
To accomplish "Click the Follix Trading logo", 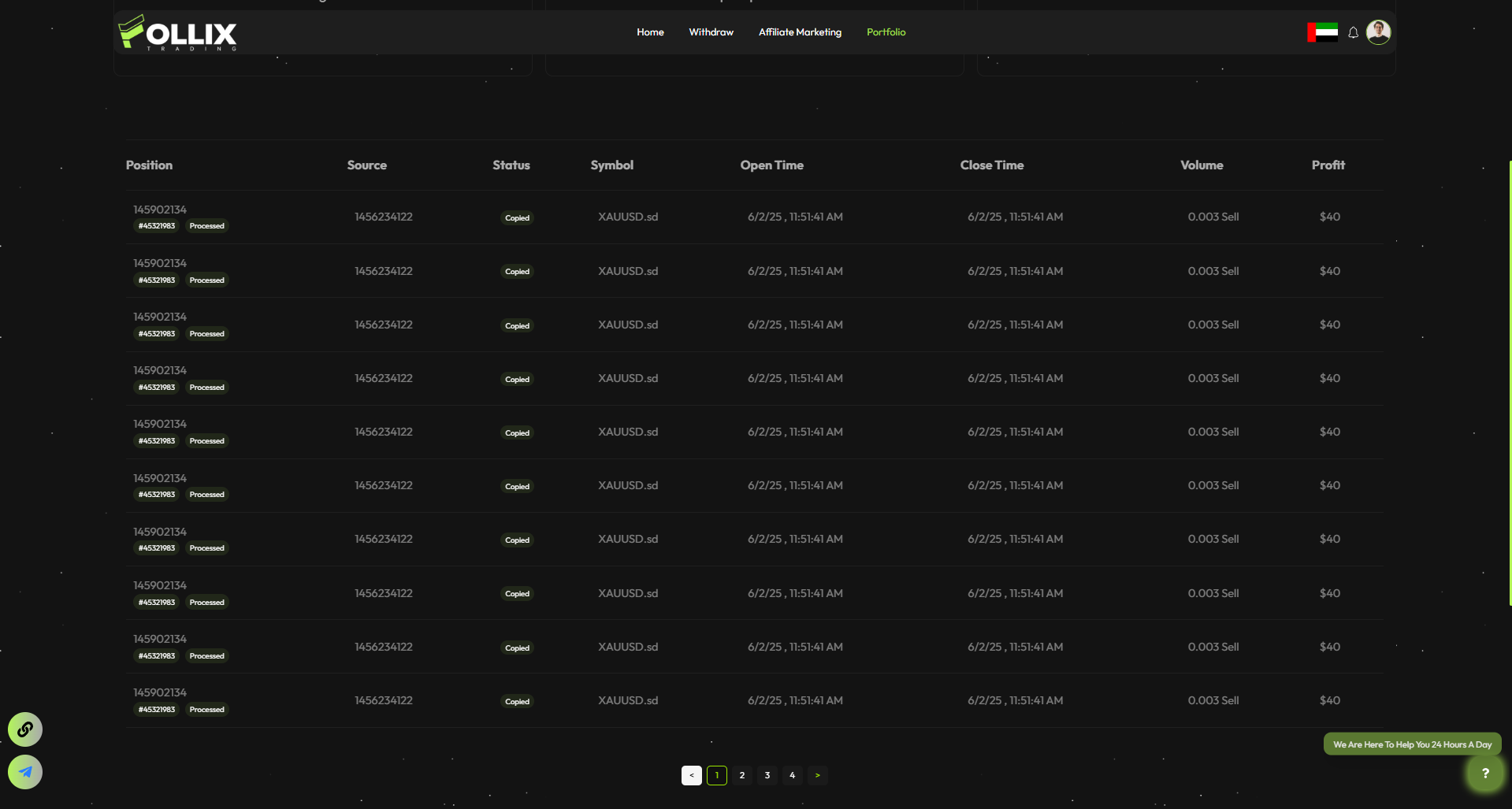I will pyautogui.click(x=178, y=33).
